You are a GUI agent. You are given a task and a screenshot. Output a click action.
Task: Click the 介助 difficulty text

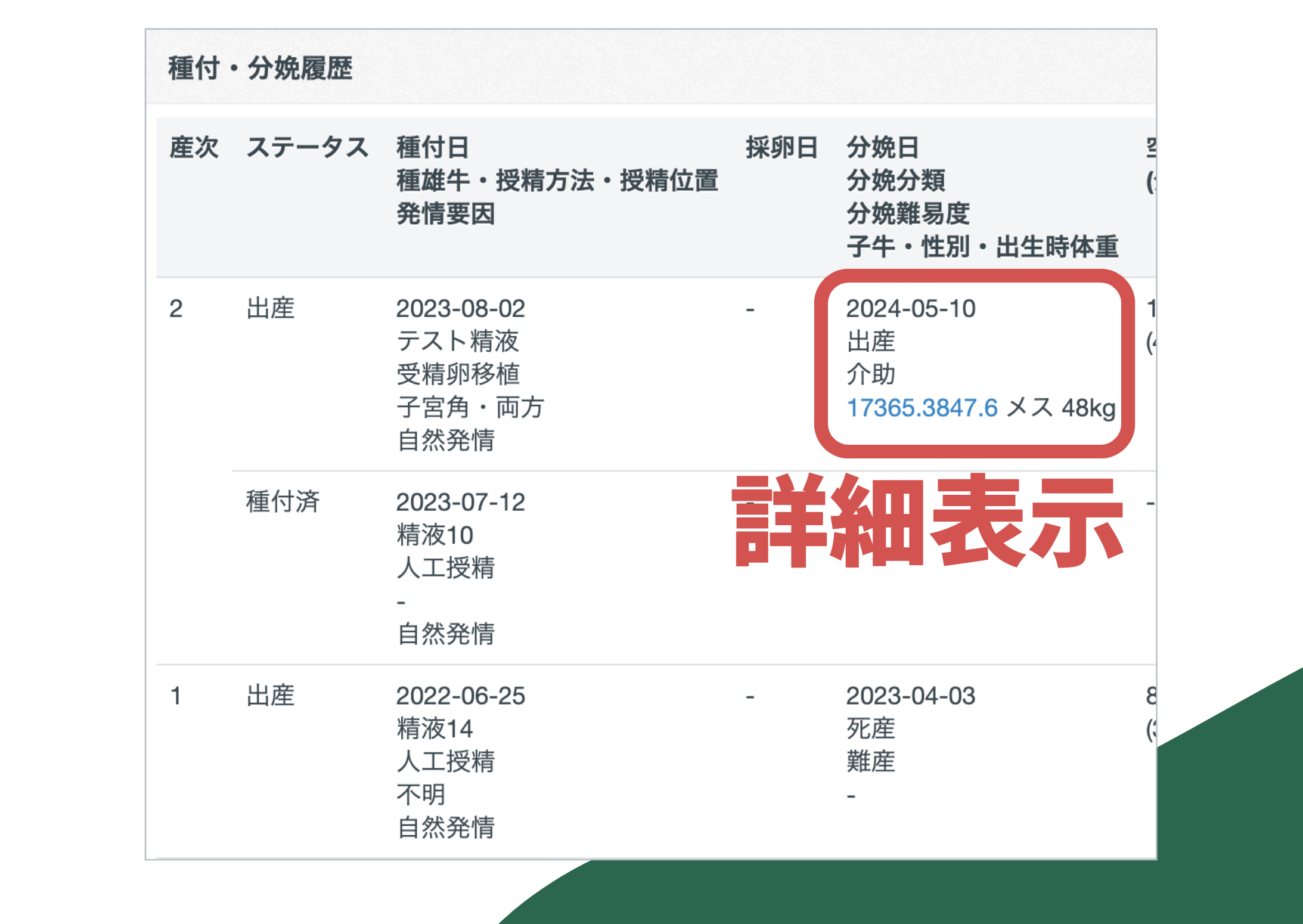(x=871, y=374)
